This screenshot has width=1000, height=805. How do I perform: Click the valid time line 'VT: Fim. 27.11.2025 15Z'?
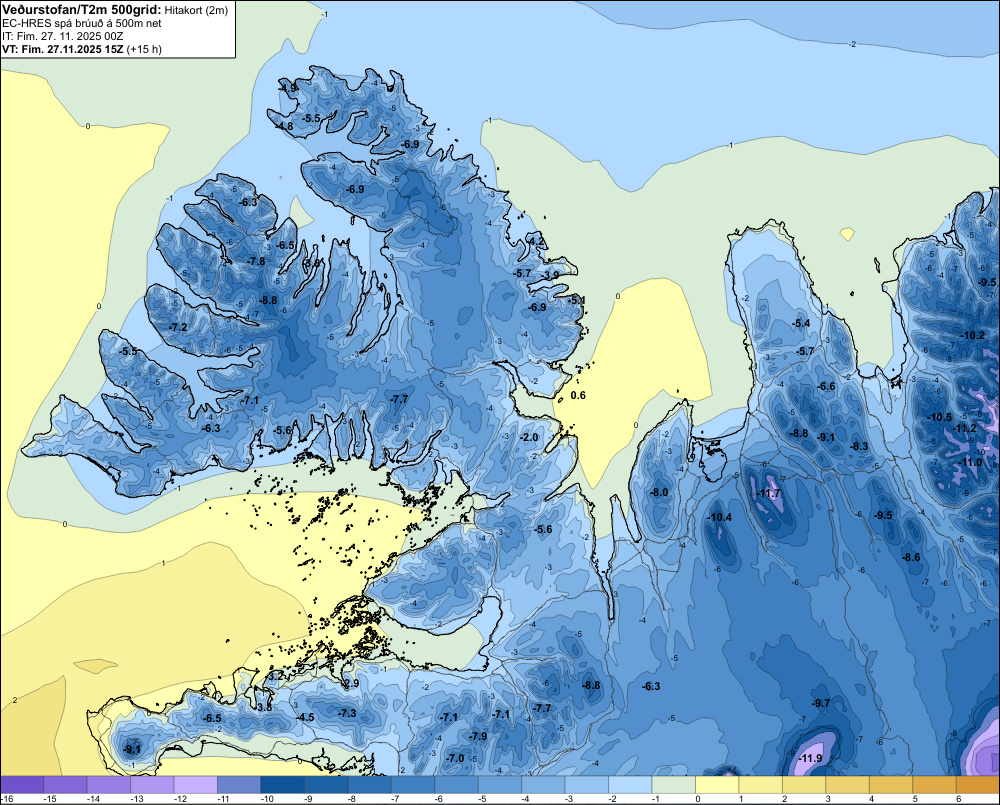click(63, 49)
